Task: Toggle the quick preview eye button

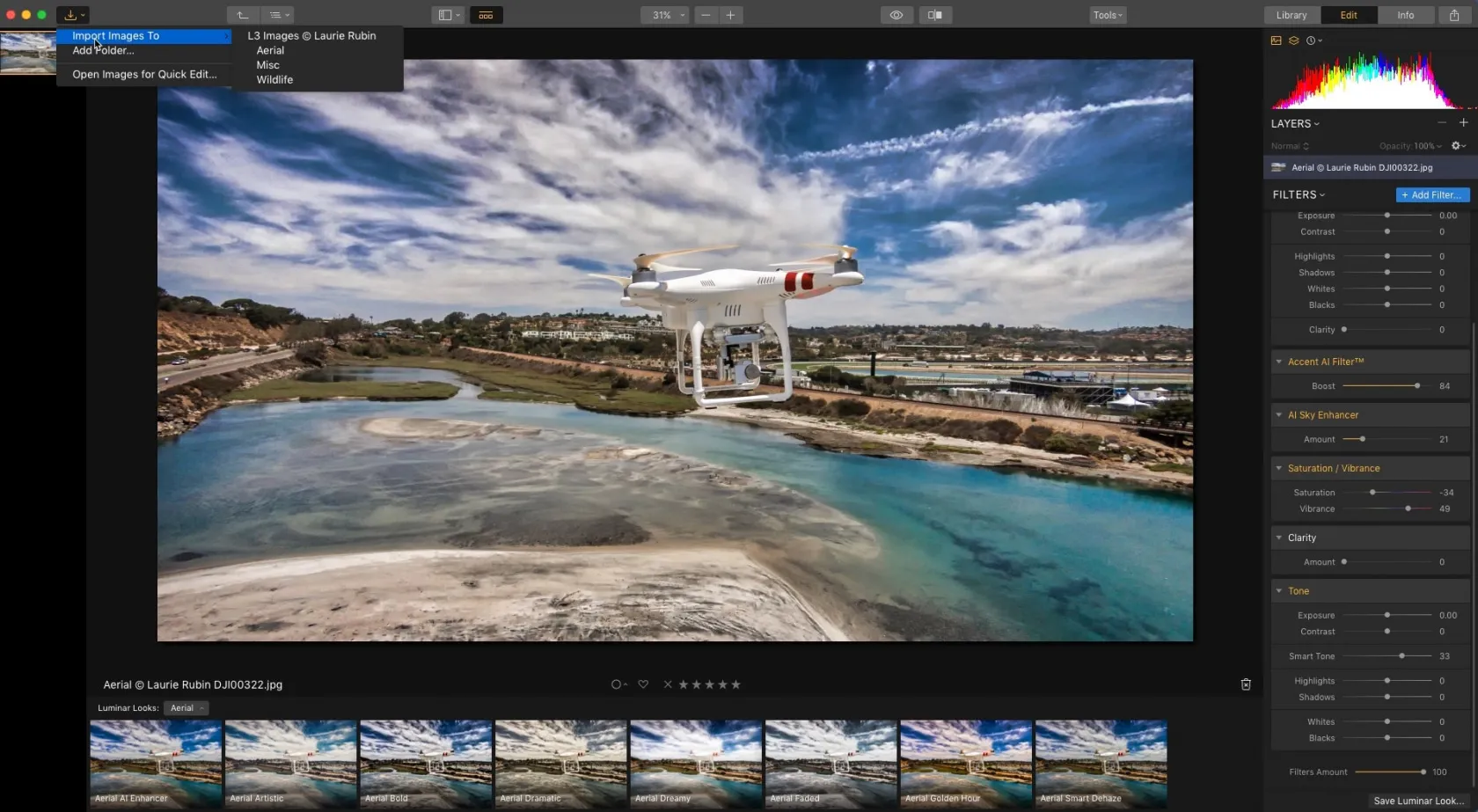Action: click(x=896, y=15)
